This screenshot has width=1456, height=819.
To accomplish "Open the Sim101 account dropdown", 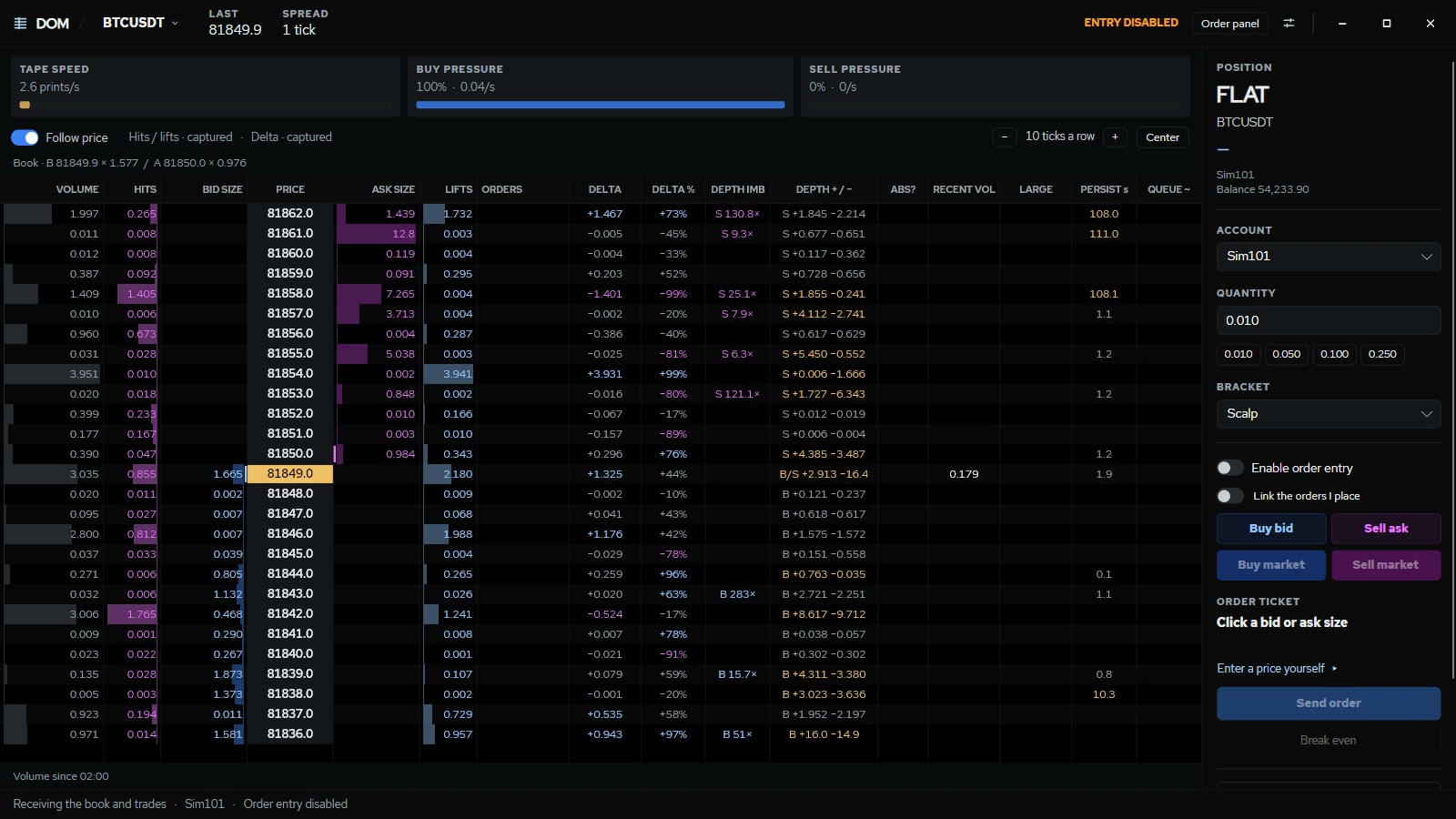I will coord(1329,257).
